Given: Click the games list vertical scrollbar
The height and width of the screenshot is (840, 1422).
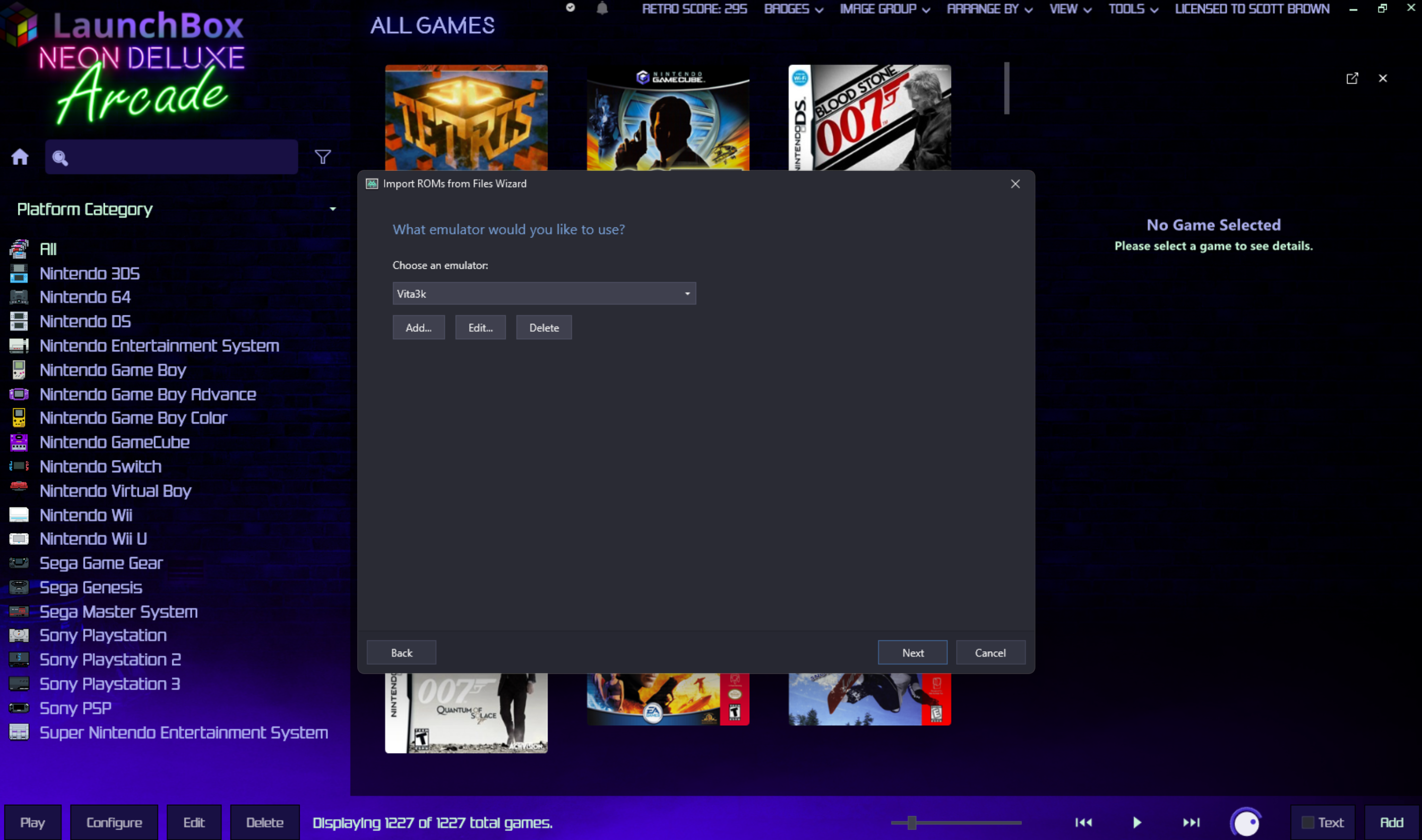Looking at the screenshot, I should point(1007,88).
